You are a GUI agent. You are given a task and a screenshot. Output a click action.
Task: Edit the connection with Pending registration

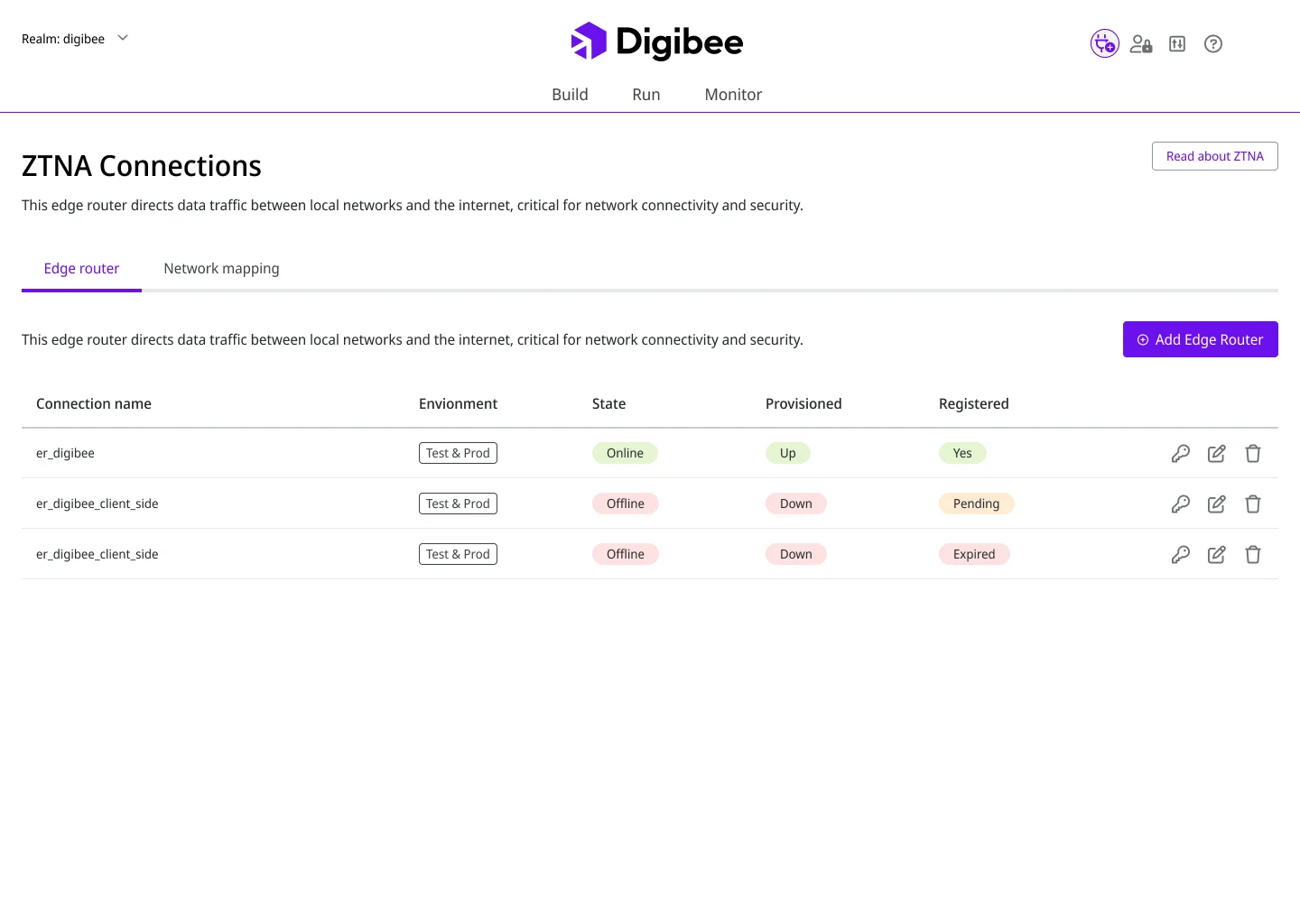[1217, 504]
